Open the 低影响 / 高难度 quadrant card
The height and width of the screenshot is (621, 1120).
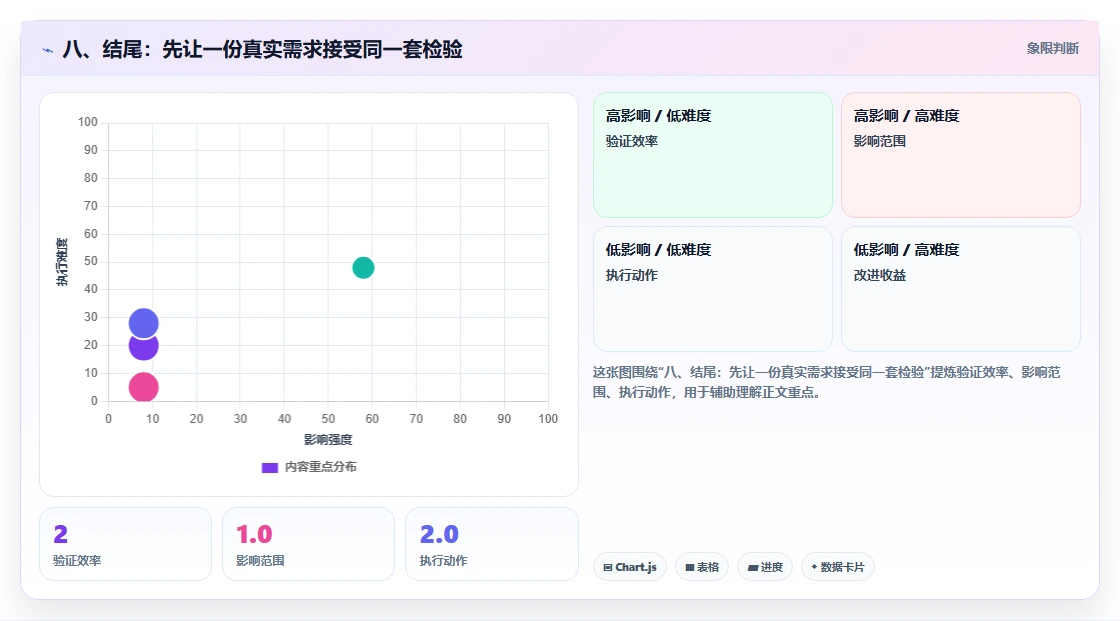point(961,289)
